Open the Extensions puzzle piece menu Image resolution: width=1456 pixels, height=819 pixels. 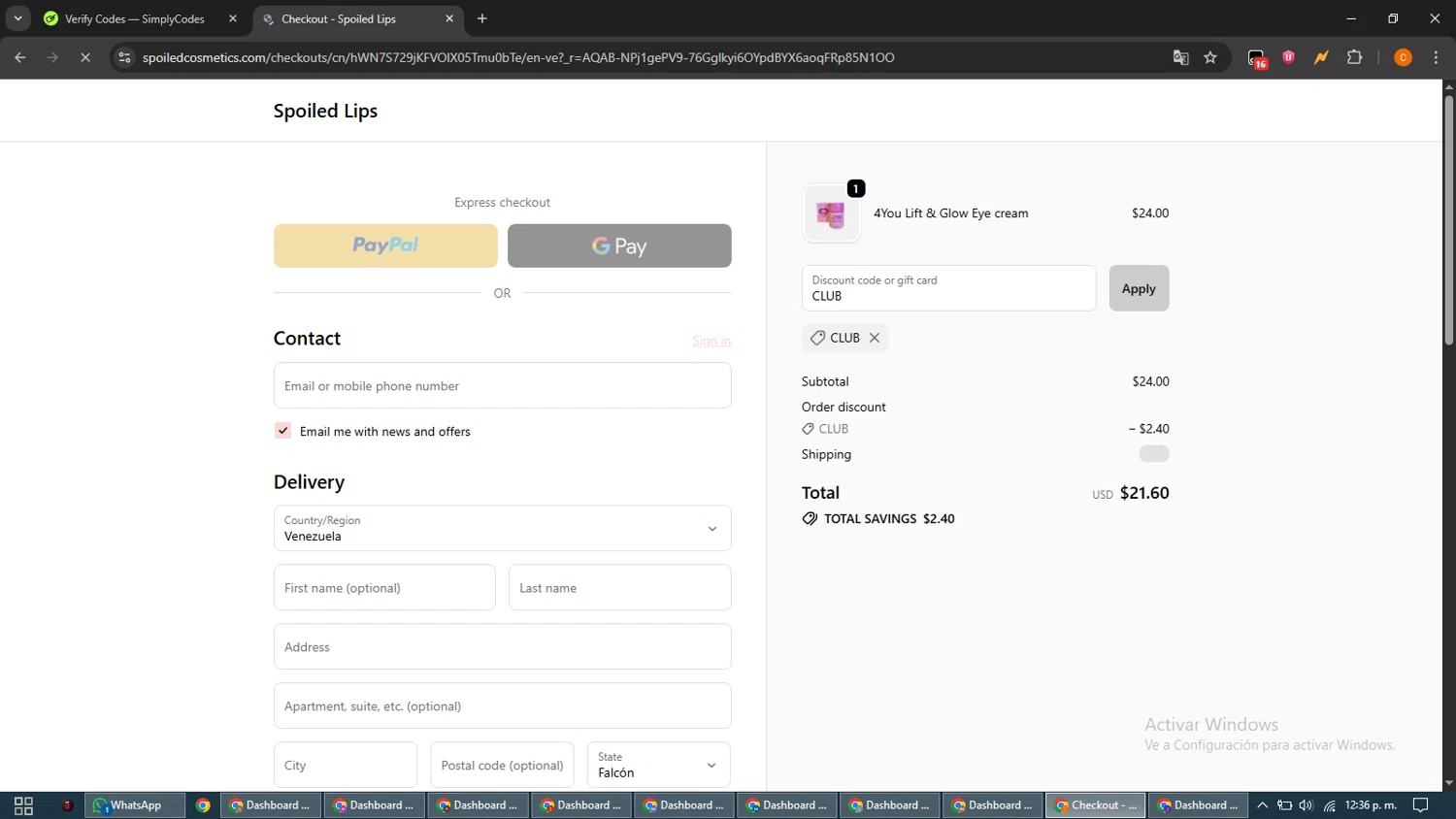[1355, 57]
